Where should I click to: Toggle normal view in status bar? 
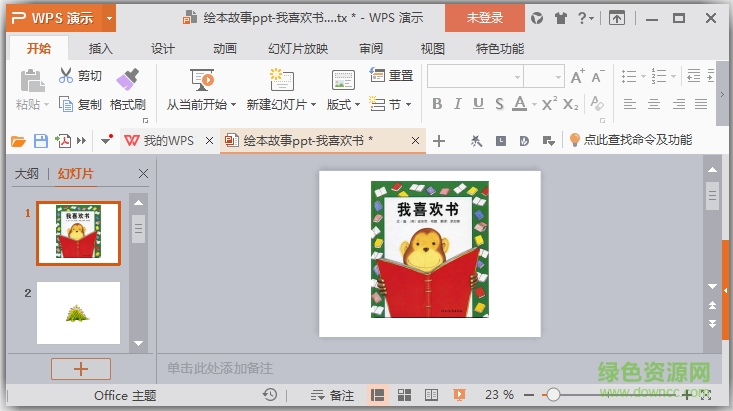(x=377, y=395)
